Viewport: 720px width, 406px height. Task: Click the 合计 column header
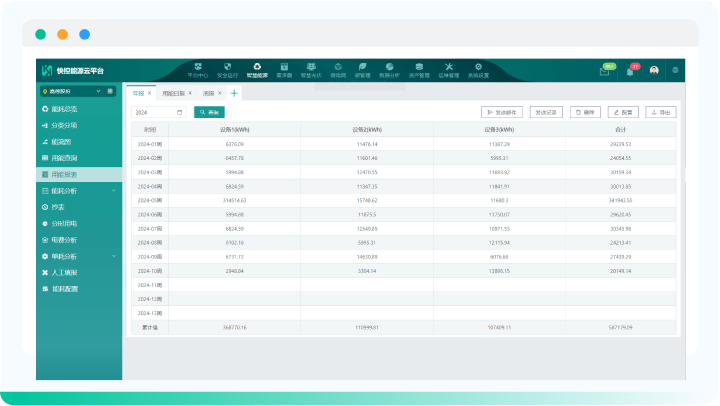click(x=621, y=130)
